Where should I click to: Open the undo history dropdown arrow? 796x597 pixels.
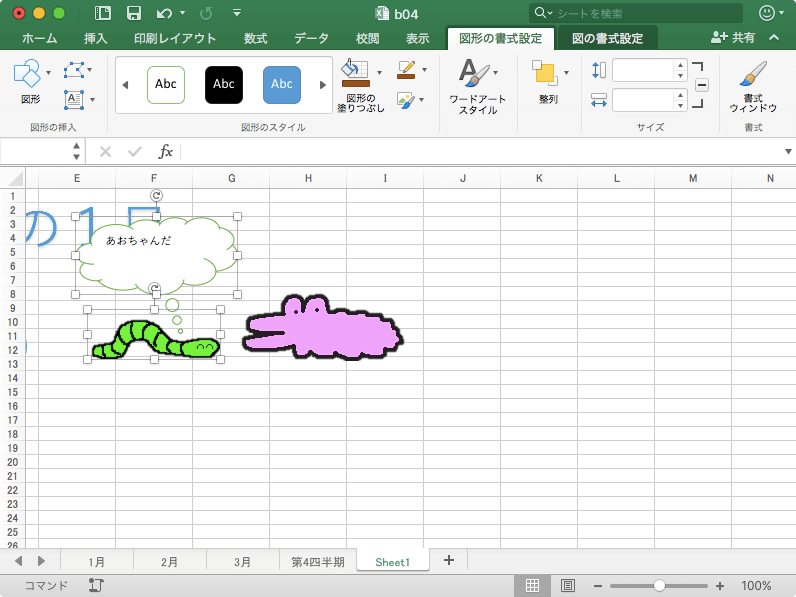coord(182,13)
